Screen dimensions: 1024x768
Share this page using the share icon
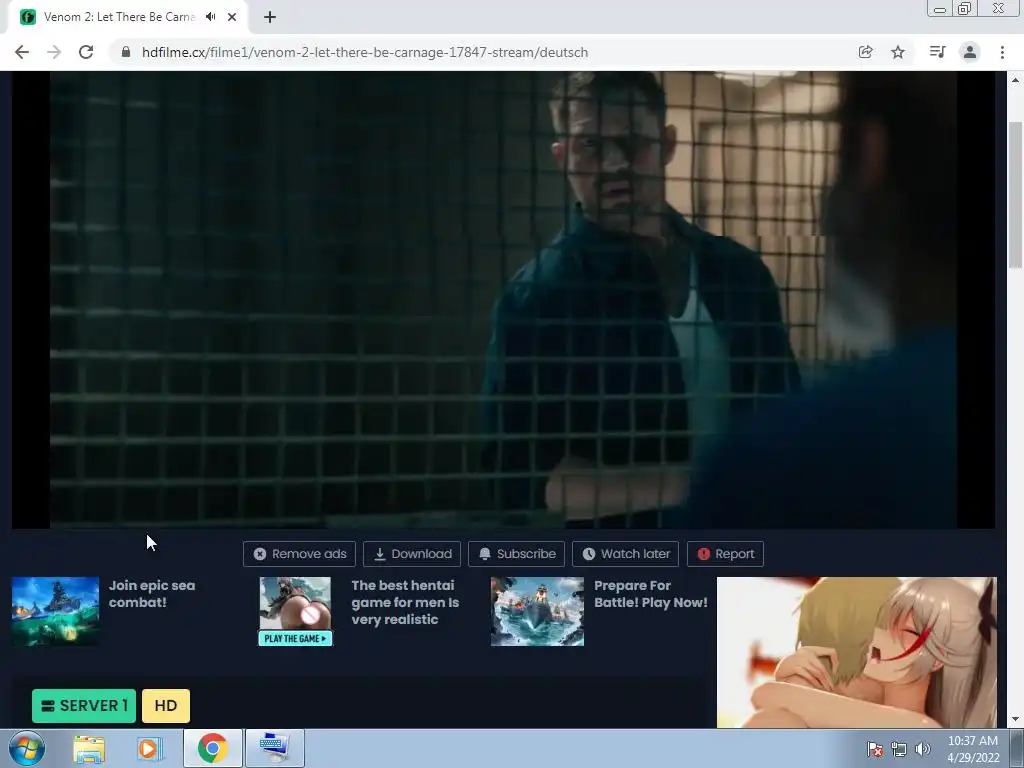pos(865,52)
